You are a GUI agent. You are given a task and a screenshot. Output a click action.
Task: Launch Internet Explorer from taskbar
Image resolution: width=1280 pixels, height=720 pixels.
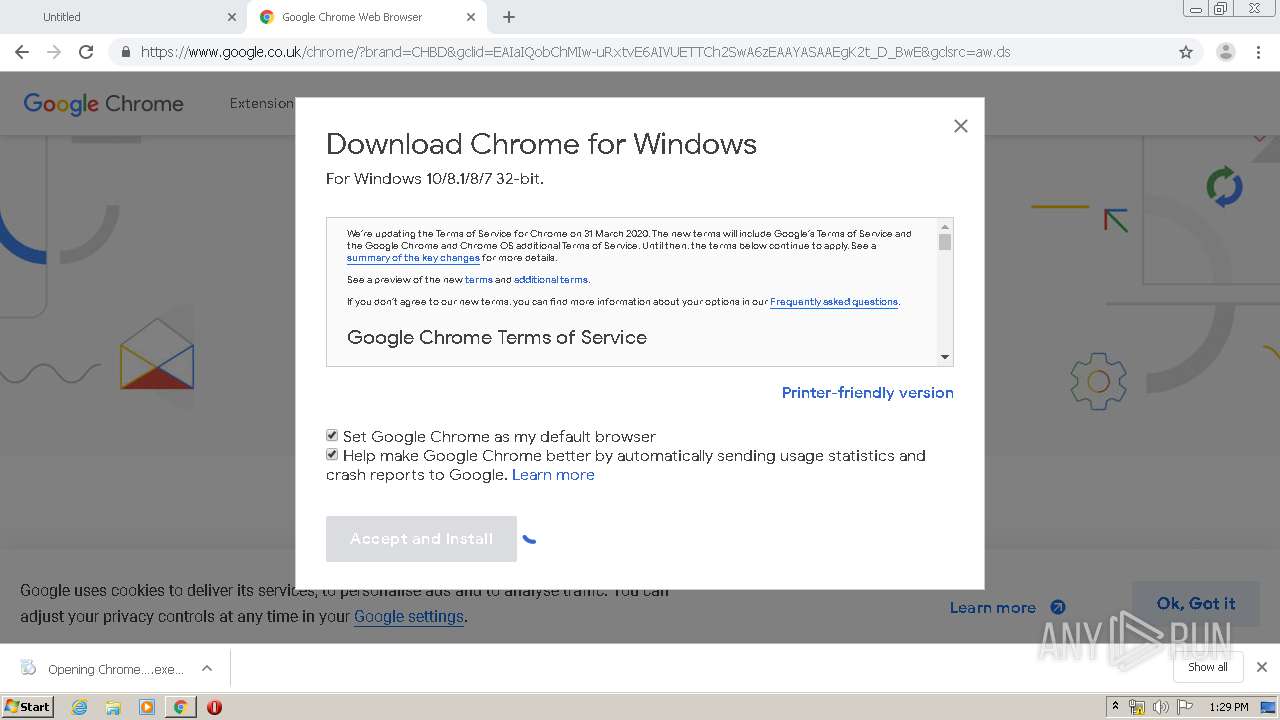coord(79,707)
